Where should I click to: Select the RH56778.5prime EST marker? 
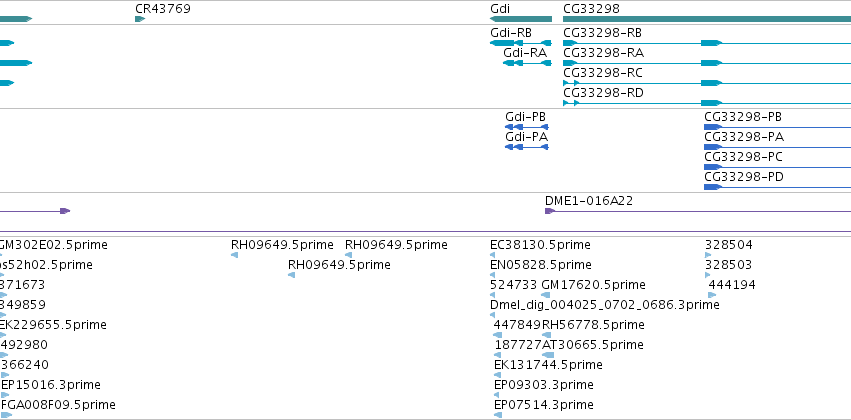[x=547, y=335]
